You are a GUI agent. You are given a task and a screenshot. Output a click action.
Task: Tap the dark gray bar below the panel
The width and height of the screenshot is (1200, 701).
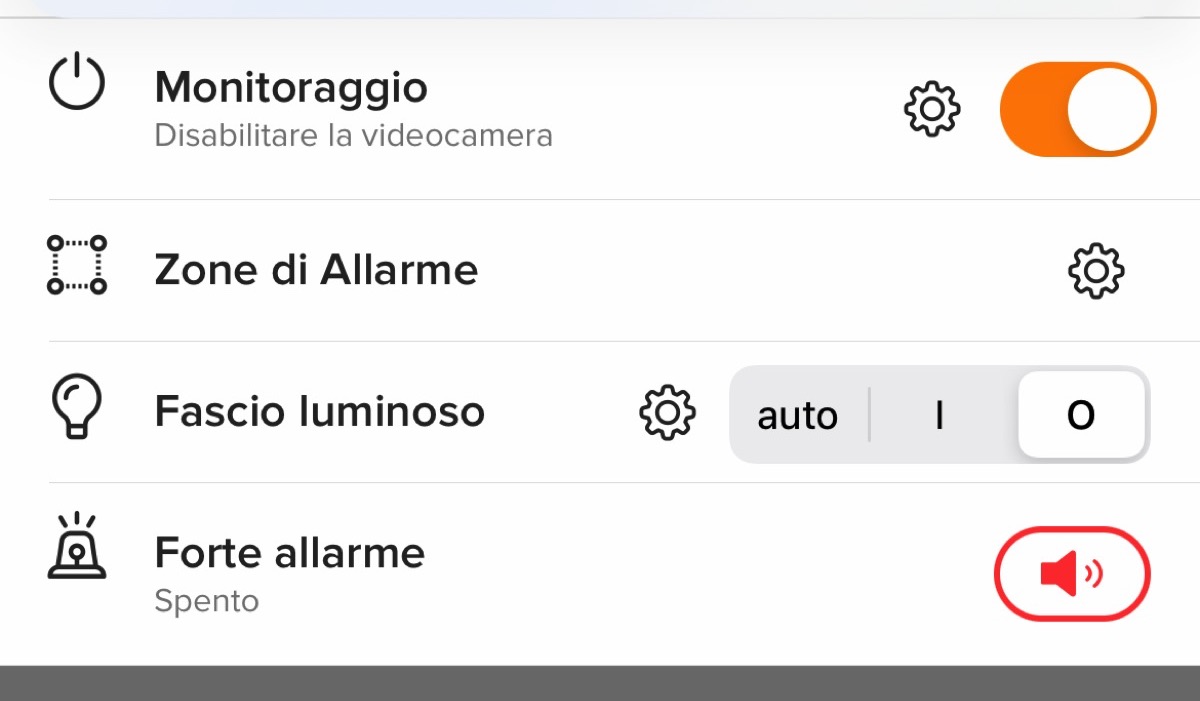point(600,684)
